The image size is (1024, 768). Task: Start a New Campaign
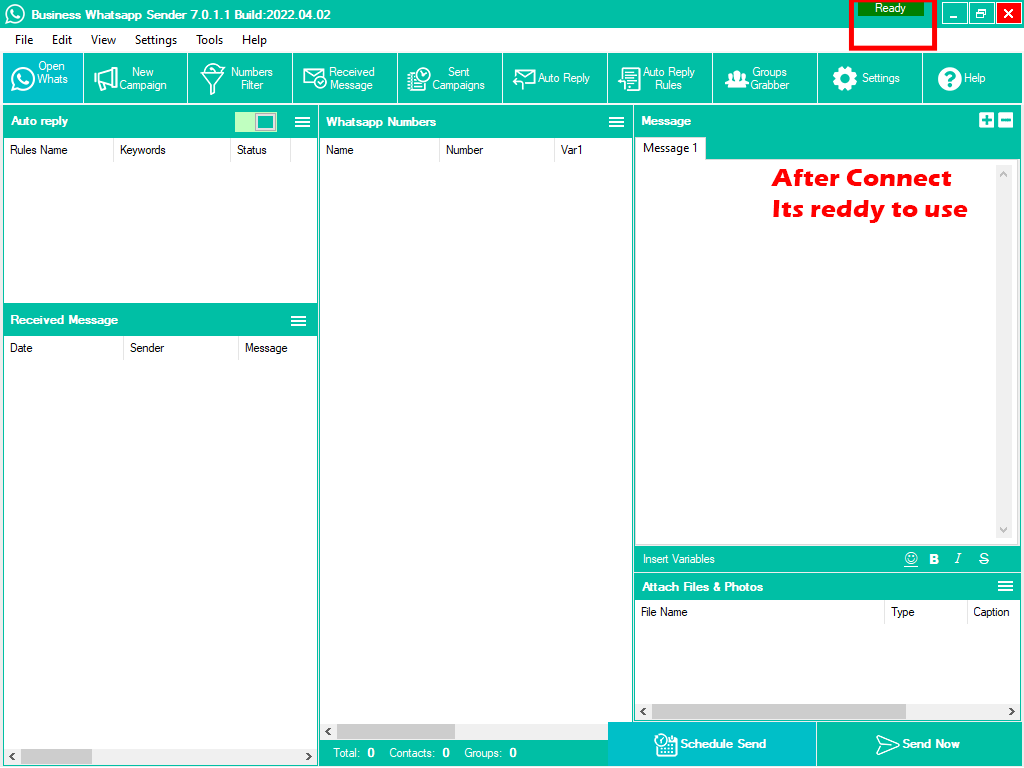[x=135, y=78]
